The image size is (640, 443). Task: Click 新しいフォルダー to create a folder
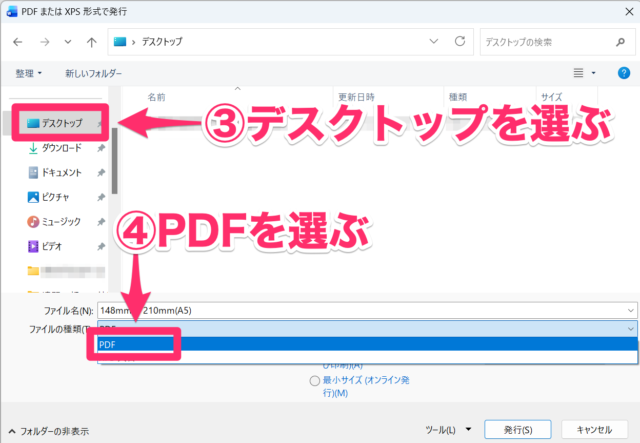click(x=94, y=73)
